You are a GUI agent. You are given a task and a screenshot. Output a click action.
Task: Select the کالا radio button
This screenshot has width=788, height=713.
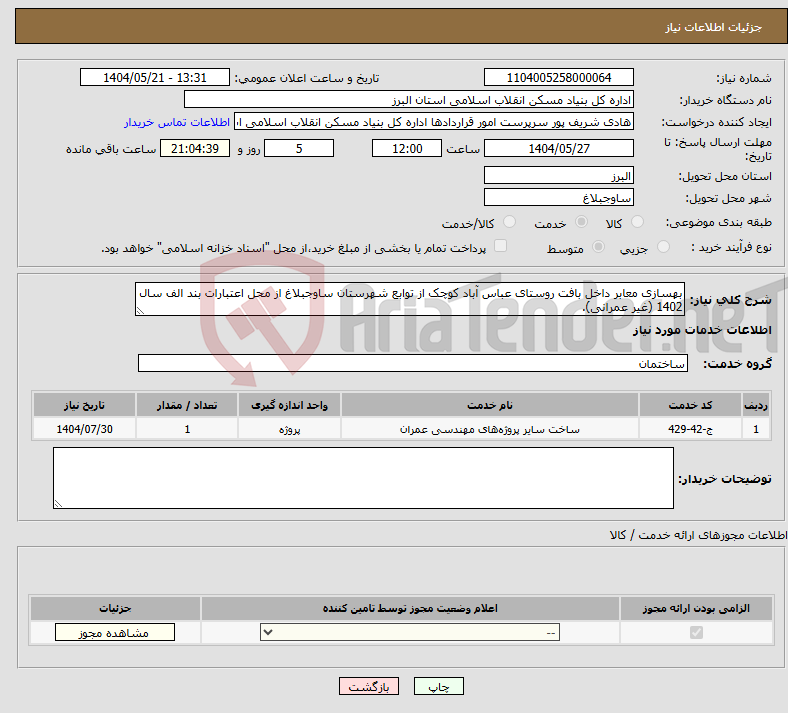[637, 222]
